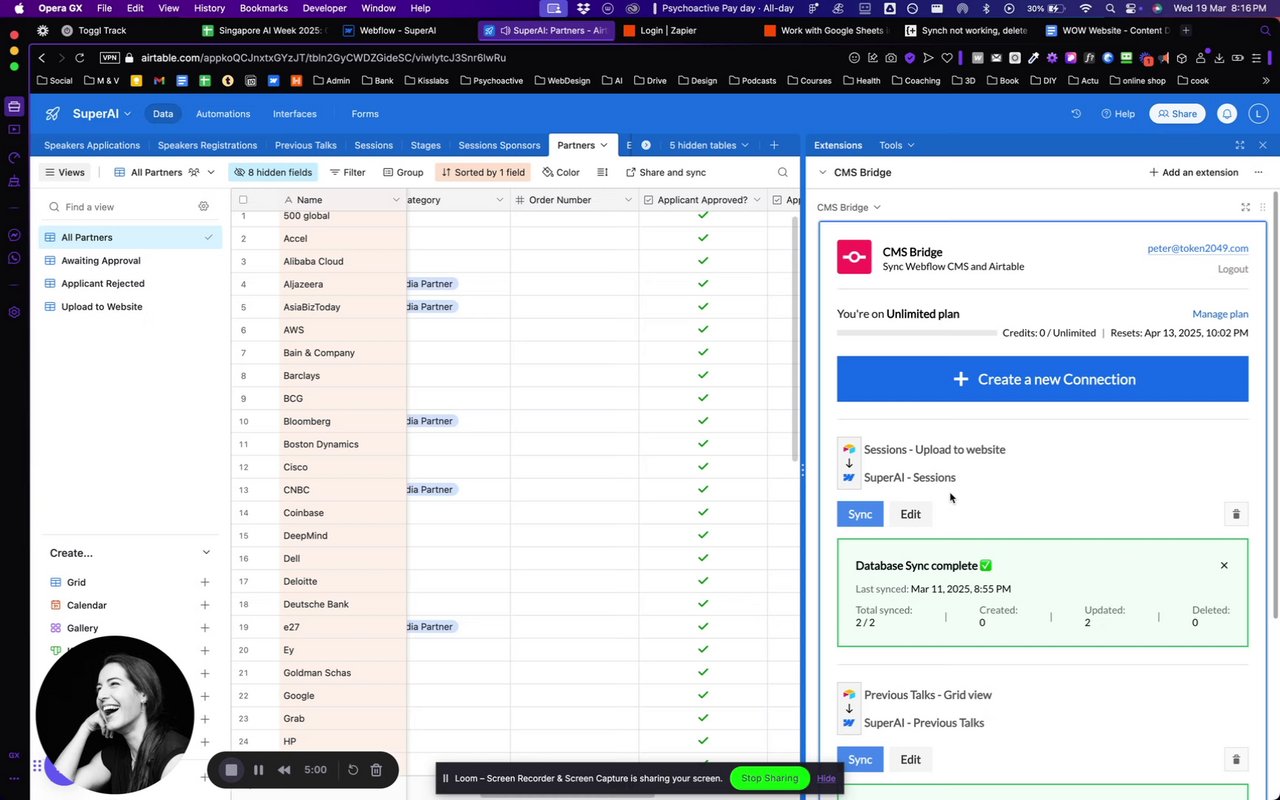Click the Manage plan link
The height and width of the screenshot is (800, 1280).
point(1220,314)
